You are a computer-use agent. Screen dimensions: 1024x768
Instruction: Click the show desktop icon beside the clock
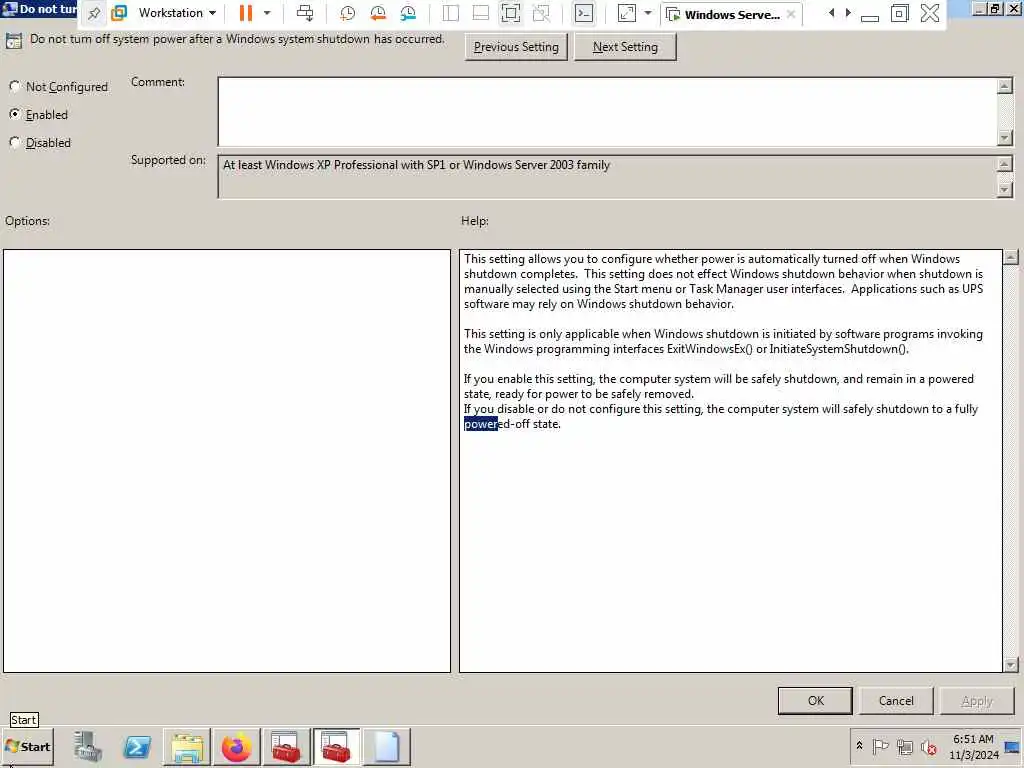(1013, 746)
